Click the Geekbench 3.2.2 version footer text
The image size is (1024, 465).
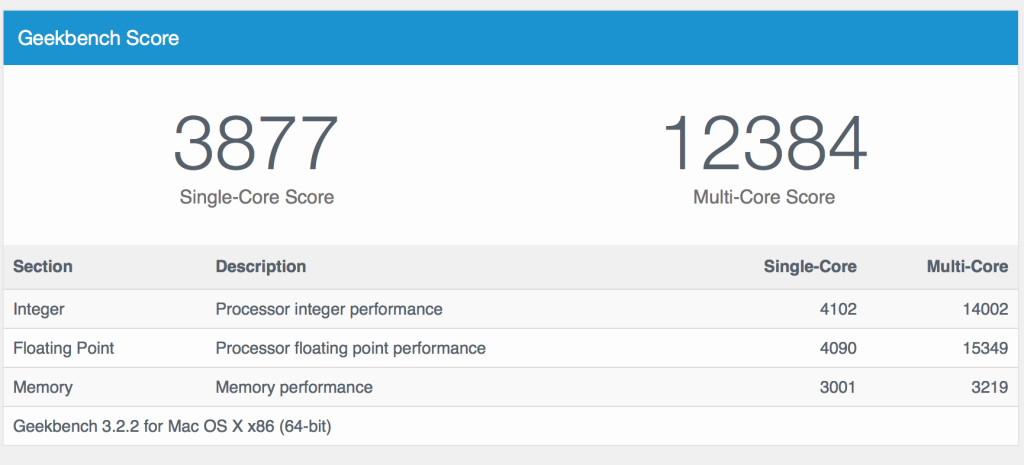pyautogui.click(x=172, y=427)
